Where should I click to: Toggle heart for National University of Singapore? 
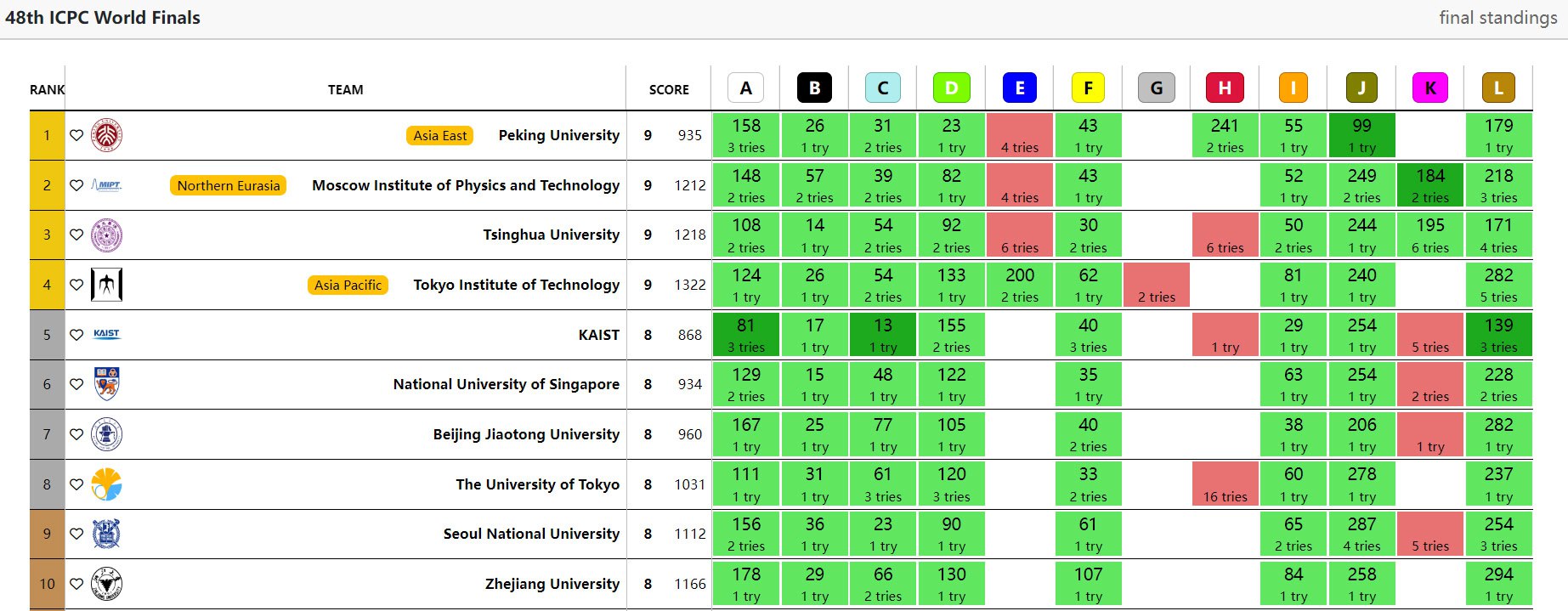(x=76, y=384)
